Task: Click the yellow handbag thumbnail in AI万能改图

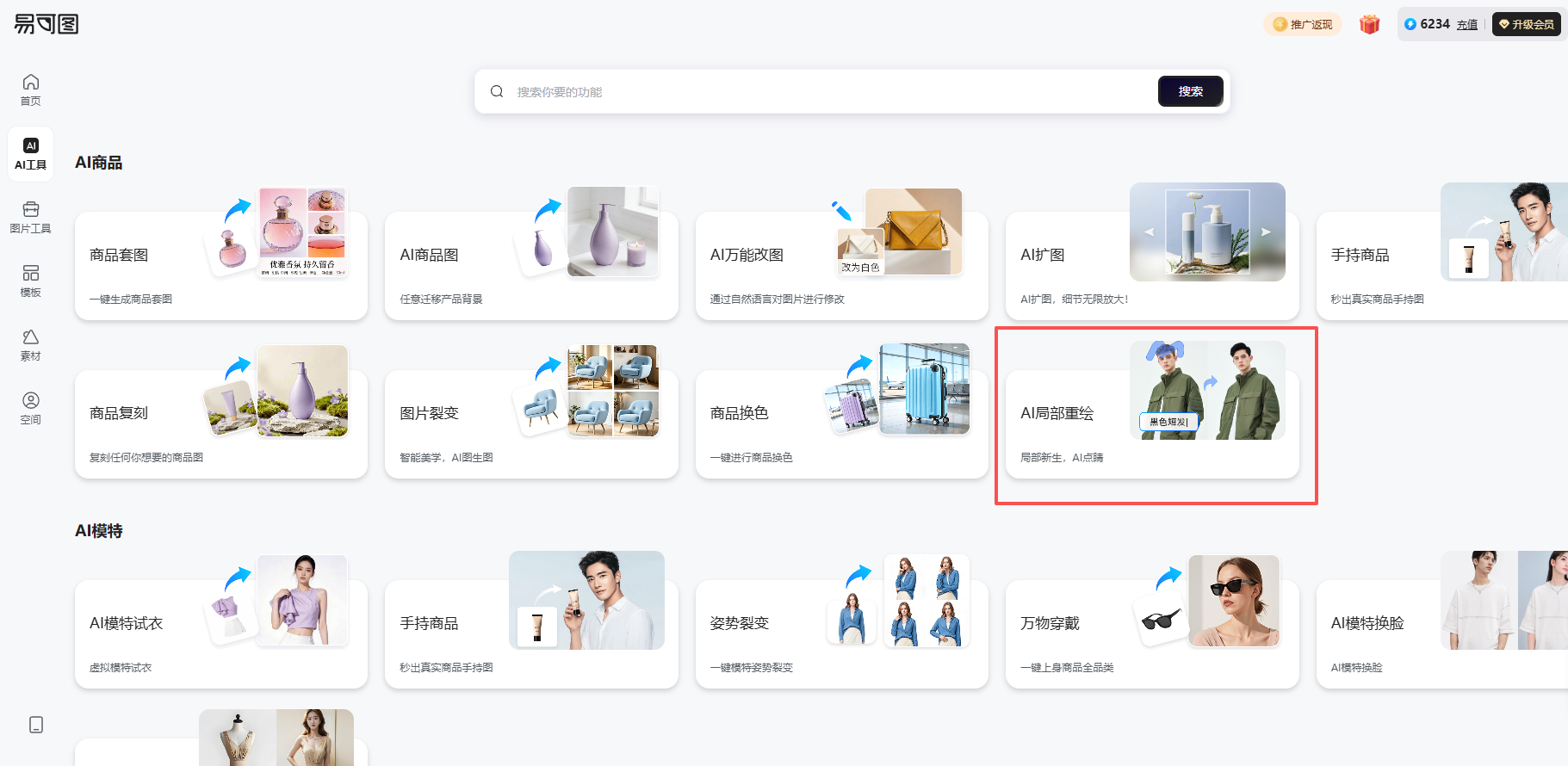Action: coord(914,231)
